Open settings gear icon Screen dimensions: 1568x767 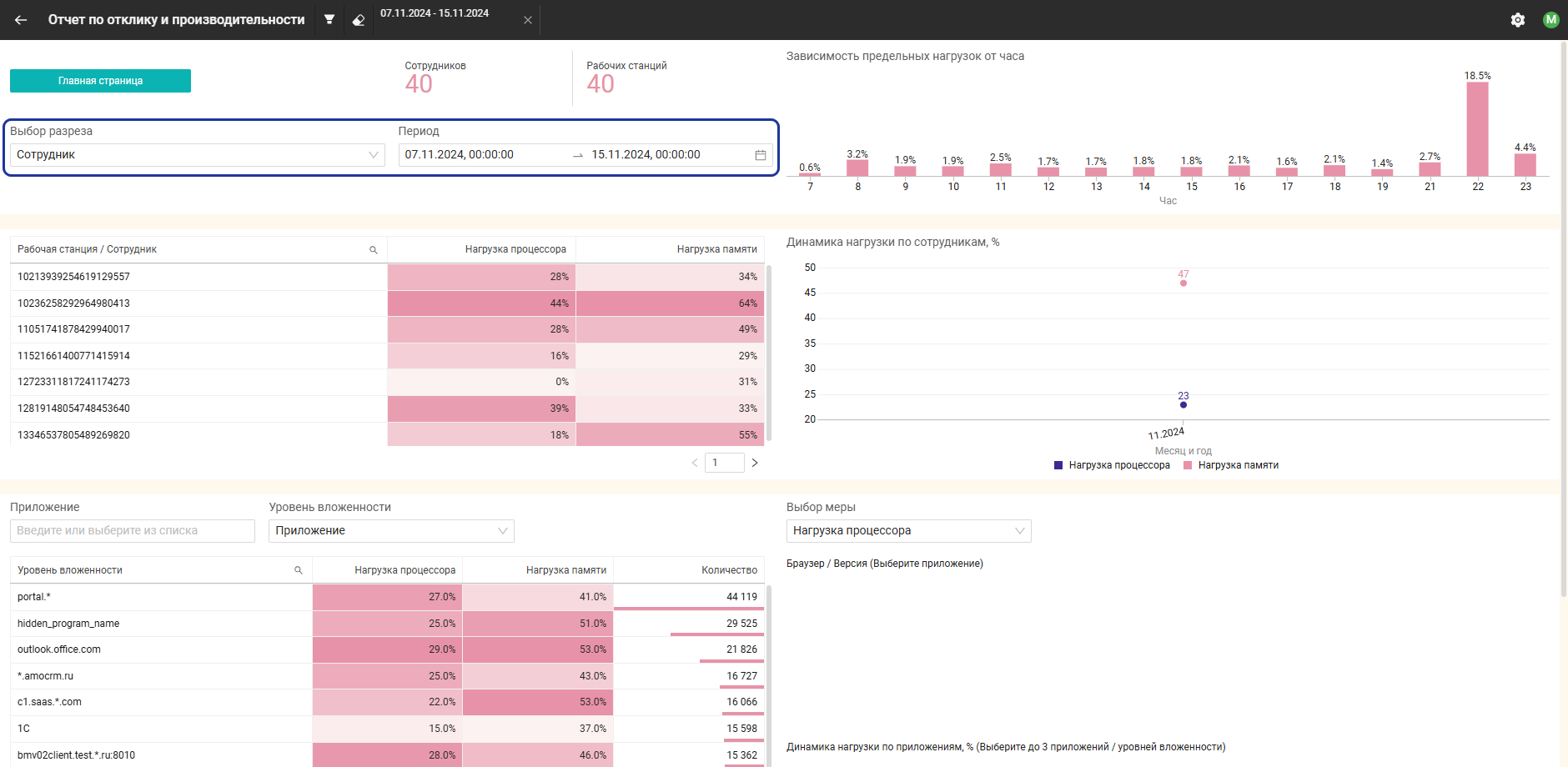[x=1518, y=20]
